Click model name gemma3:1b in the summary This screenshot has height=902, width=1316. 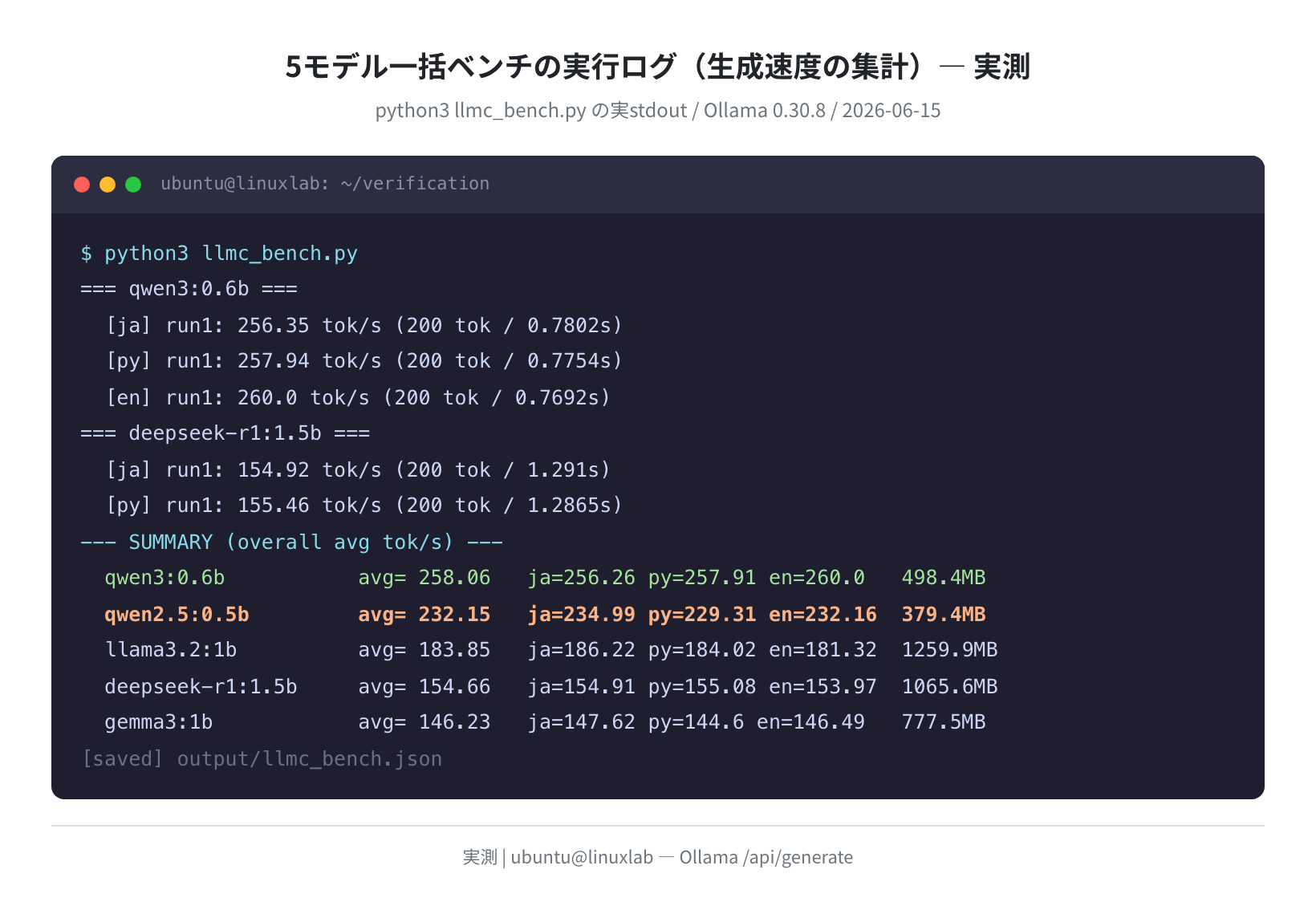click(x=159, y=722)
